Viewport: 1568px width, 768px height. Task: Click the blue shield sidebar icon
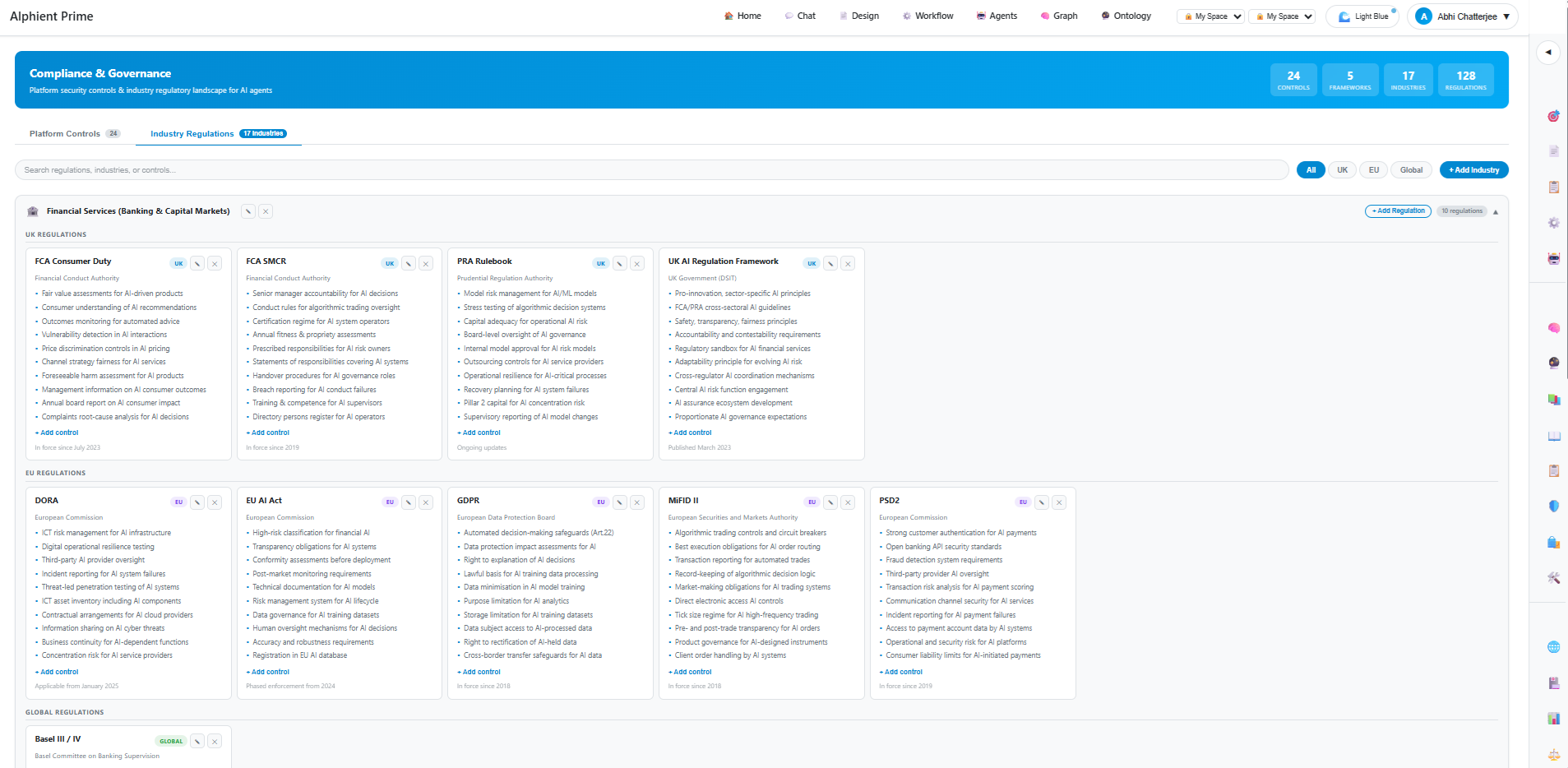pos(1553,506)
